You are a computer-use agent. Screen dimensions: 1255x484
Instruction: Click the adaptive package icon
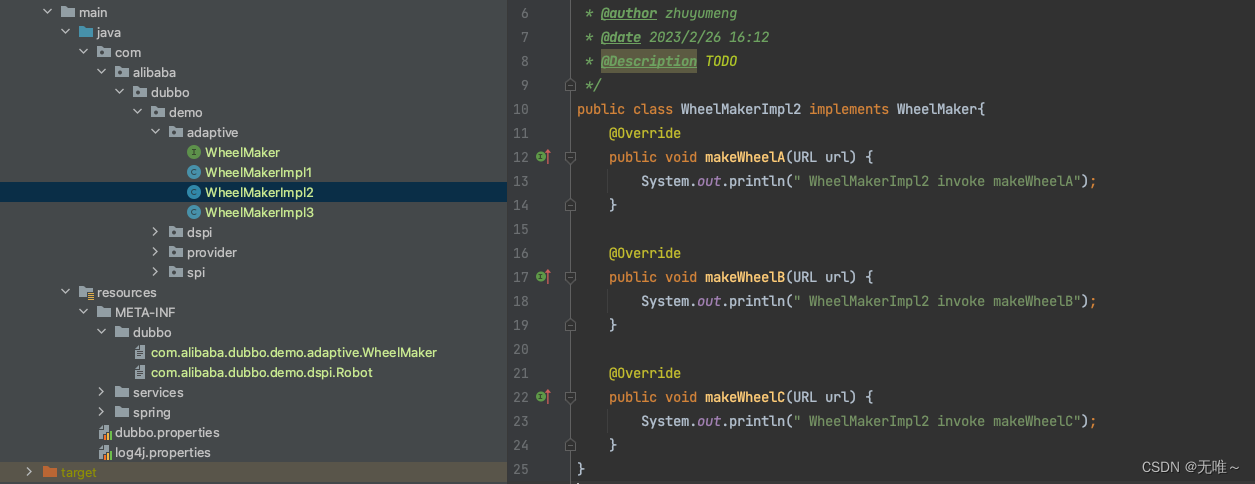tap(176, 132)
